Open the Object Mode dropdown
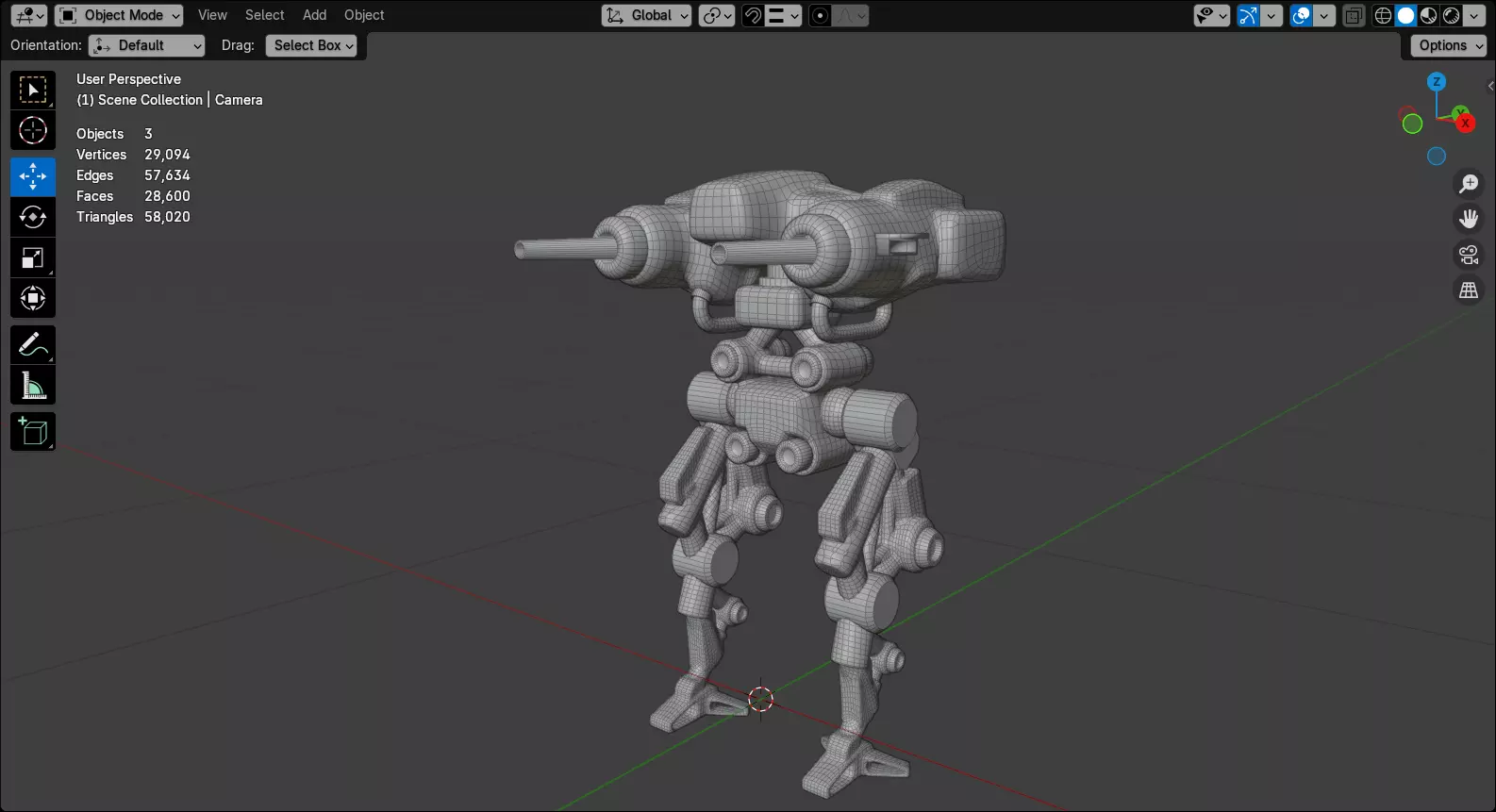The width and height of the screenshot is (1496, 812). [119, 15]
